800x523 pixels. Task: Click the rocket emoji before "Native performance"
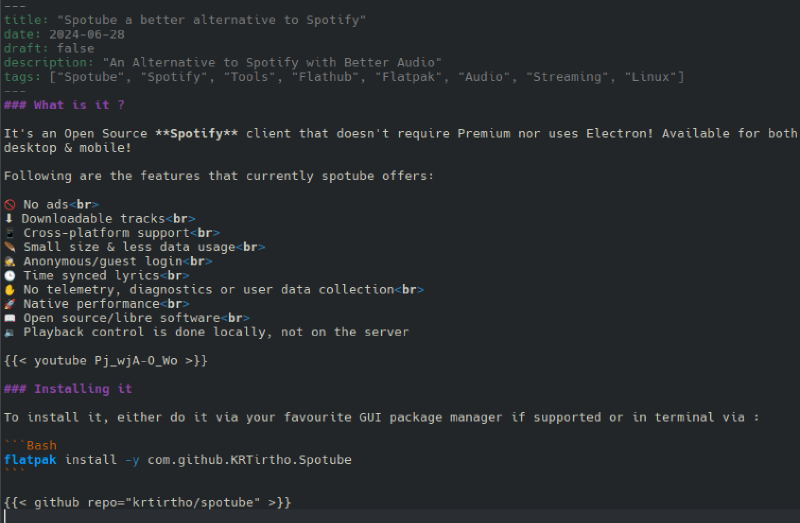9,303
